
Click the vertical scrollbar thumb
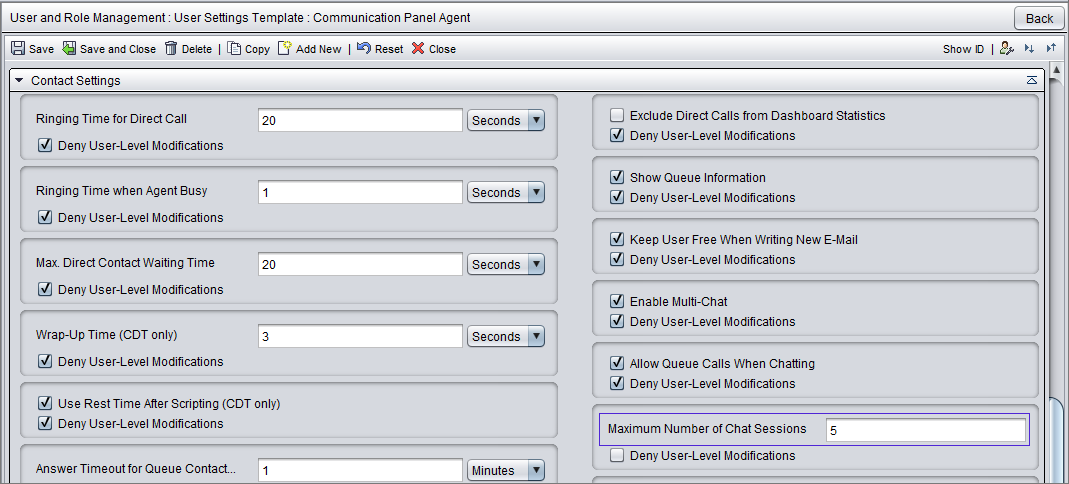pos(1055,440)
